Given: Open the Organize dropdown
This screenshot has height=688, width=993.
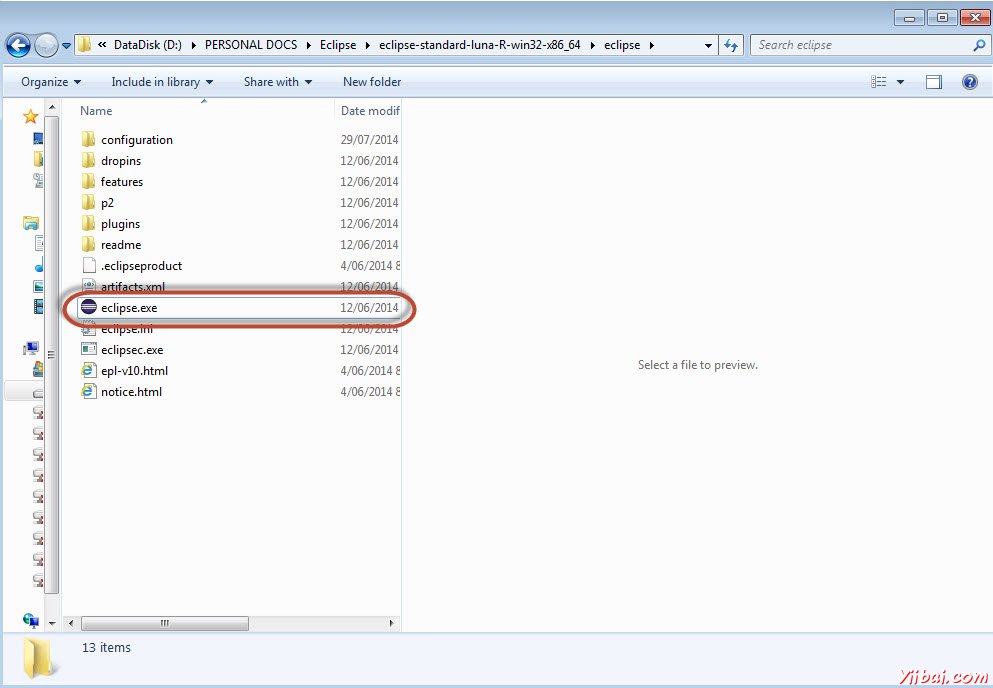Looking at the screenshot, I should [x=48, y=81].
